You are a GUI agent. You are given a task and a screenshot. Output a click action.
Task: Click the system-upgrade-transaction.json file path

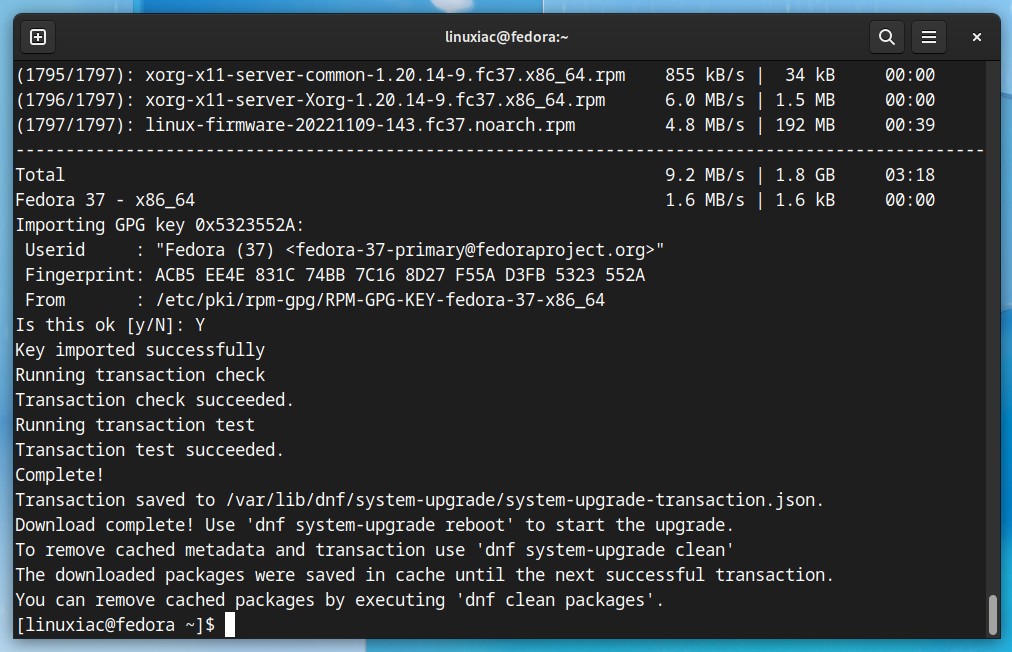coord(523,500)
